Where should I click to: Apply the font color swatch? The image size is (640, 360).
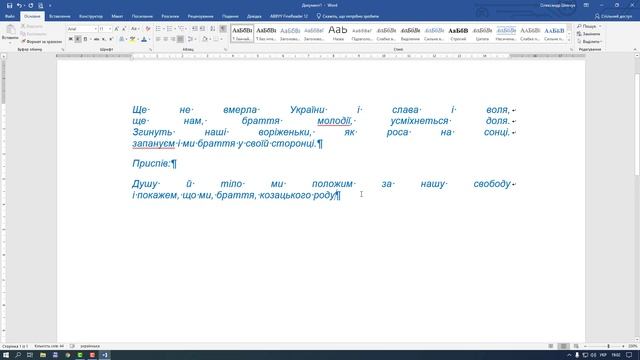[x=144, y=39]
